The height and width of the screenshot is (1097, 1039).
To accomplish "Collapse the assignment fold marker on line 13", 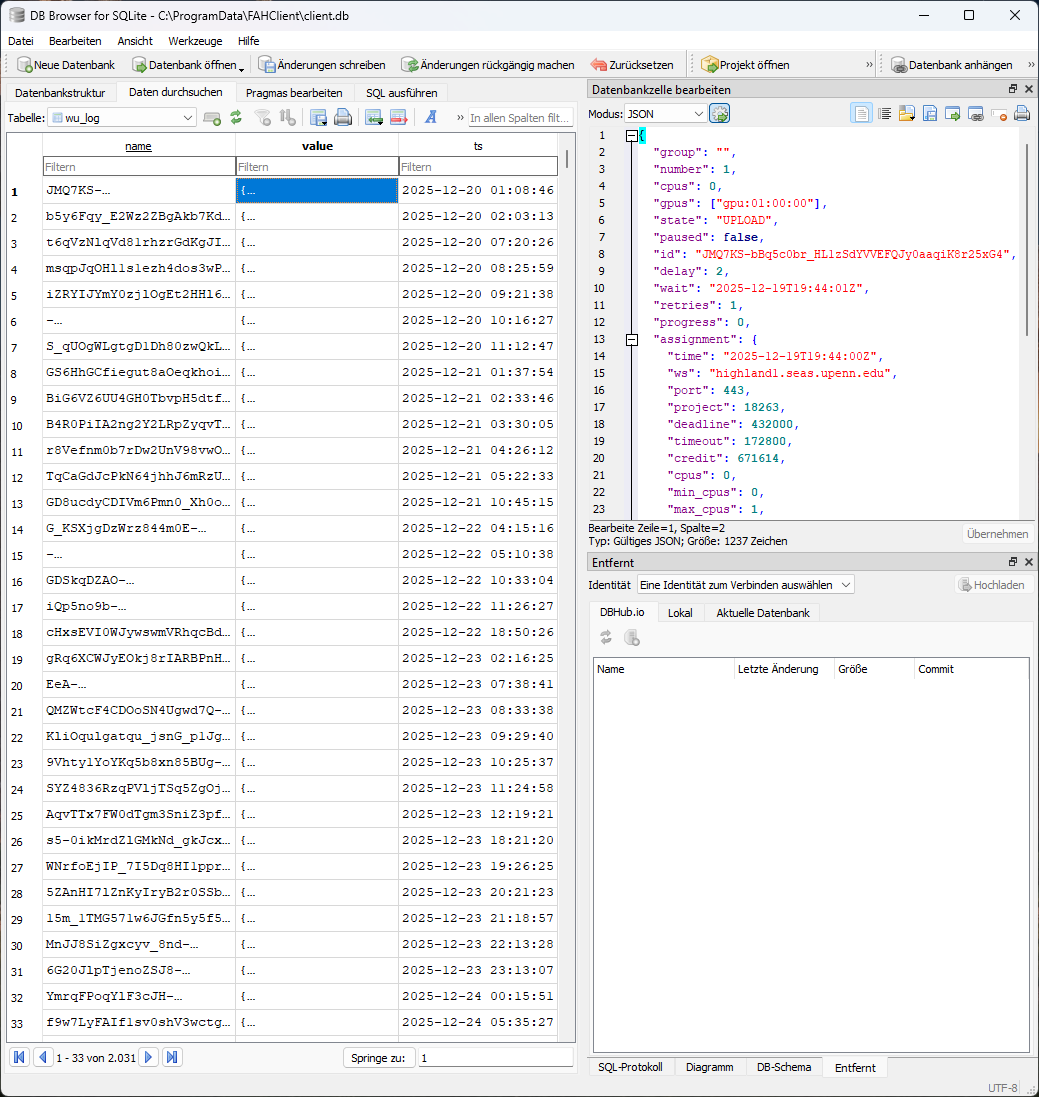I will [x=632, y=340].
